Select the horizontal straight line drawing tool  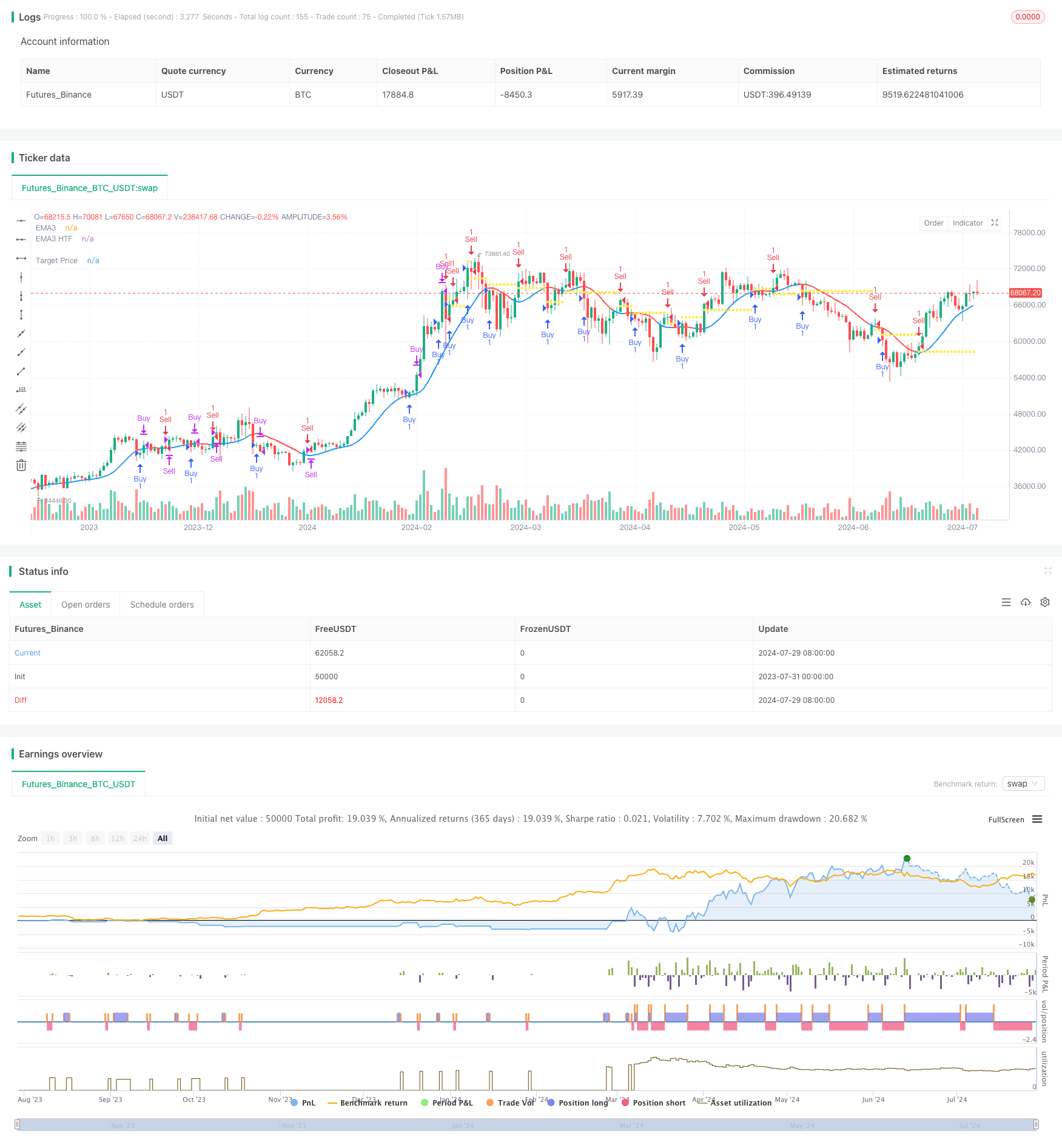click(21, 221)
